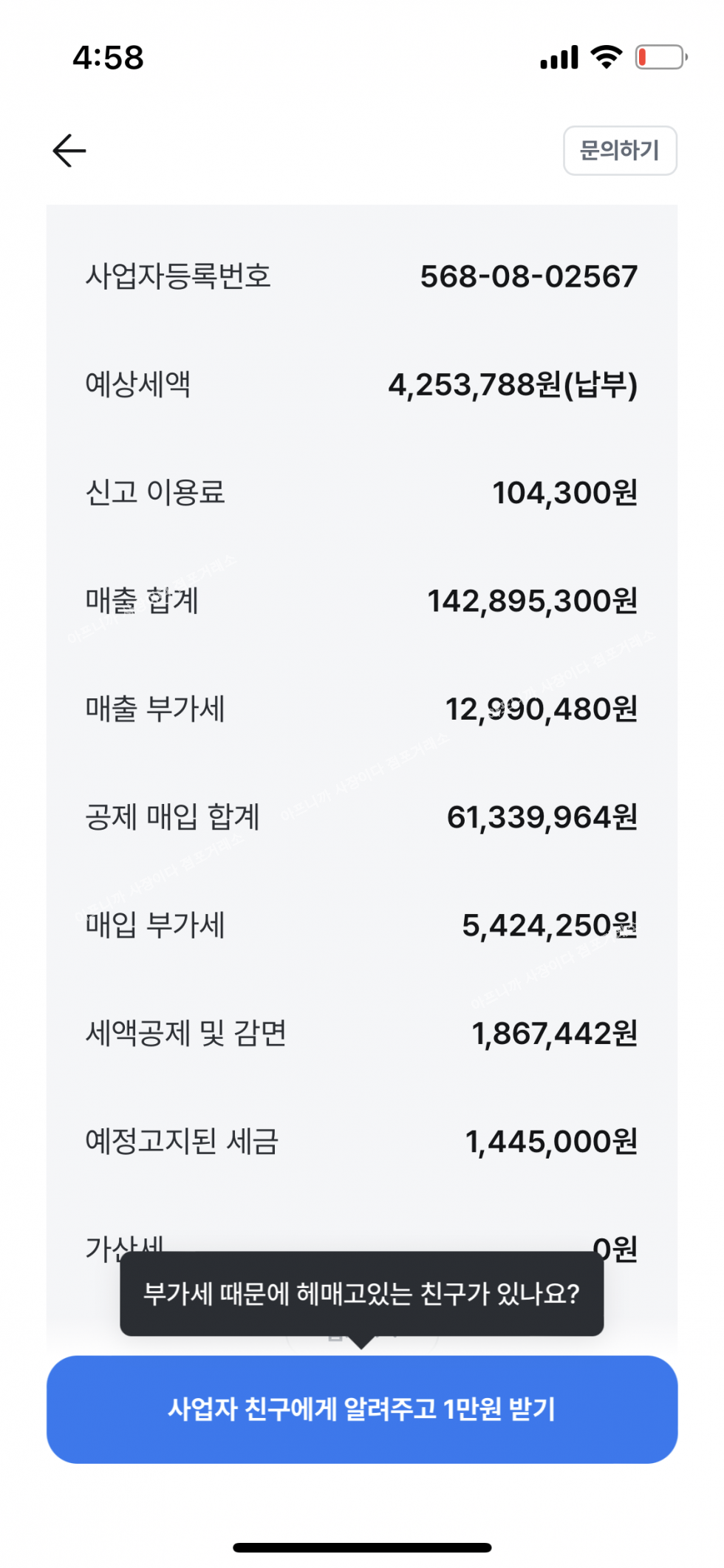Tap the 104,300원 filing fee value
Screen dimensions: 724x1568
tap(564, 493)
